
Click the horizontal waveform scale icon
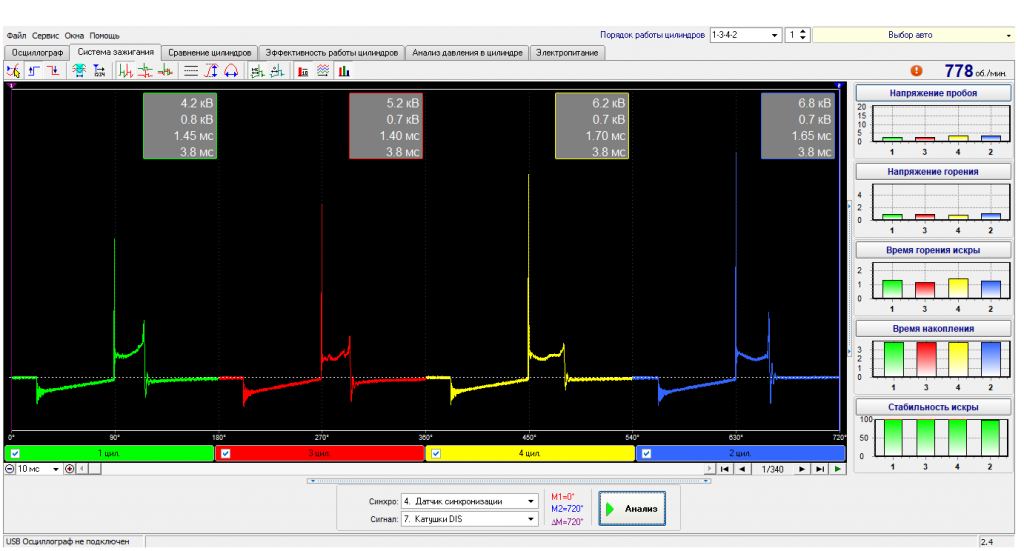257,71
